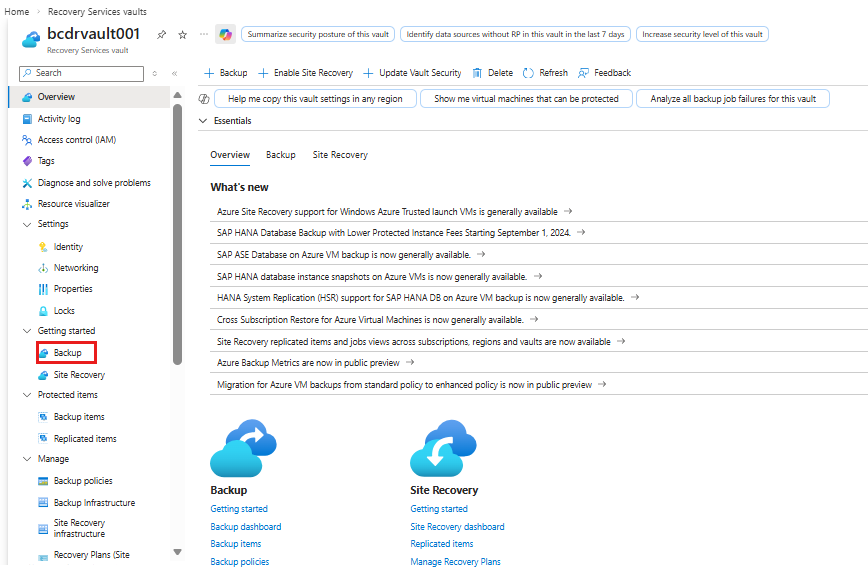
Task: Click the sidebar scroll down arrow
Action: [x=177, y=552]
